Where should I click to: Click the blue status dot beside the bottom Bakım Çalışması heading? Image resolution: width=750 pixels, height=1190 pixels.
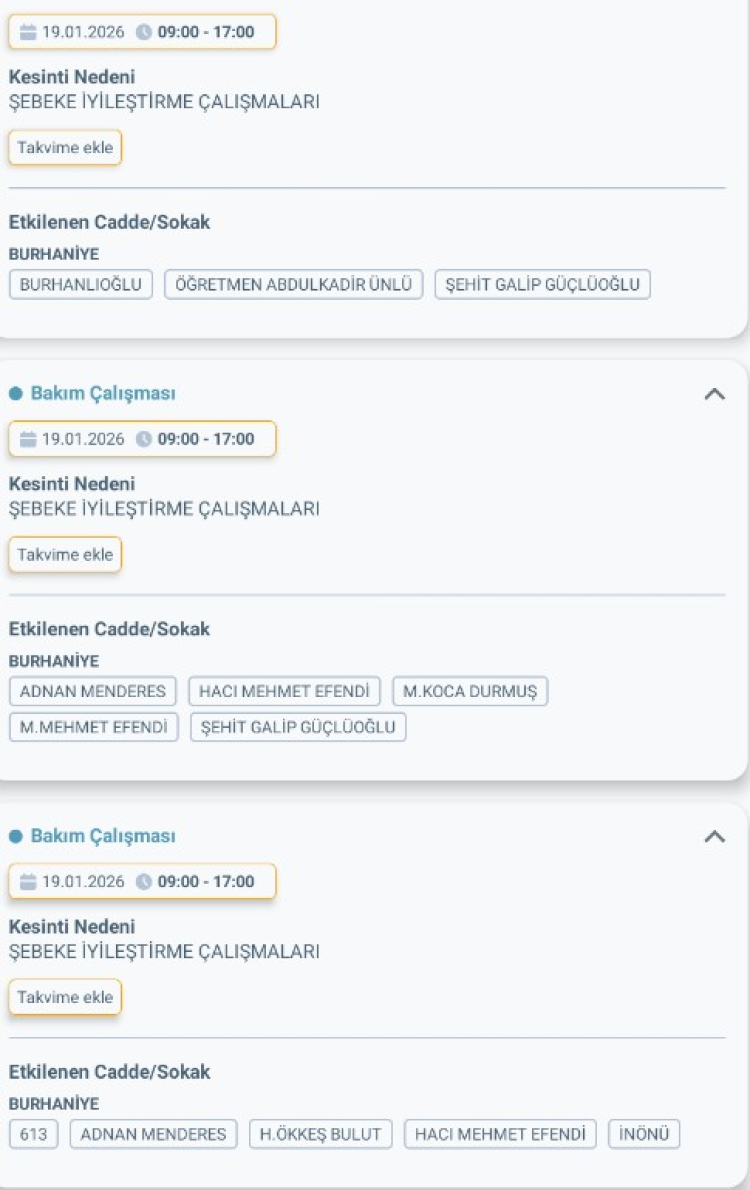[16, 835]
